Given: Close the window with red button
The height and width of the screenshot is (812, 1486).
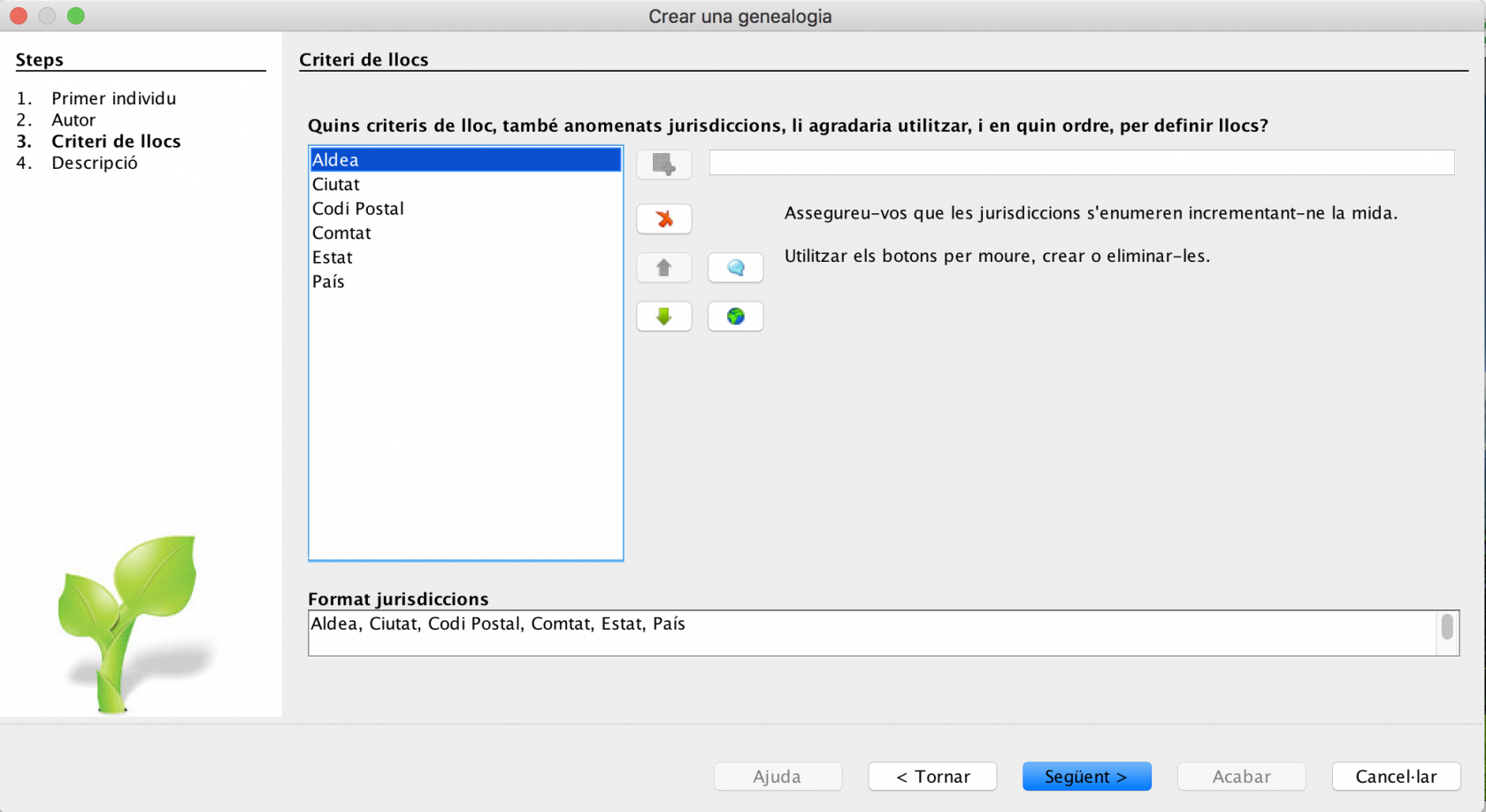Looking at the screenshot, I should coord(19,16).
